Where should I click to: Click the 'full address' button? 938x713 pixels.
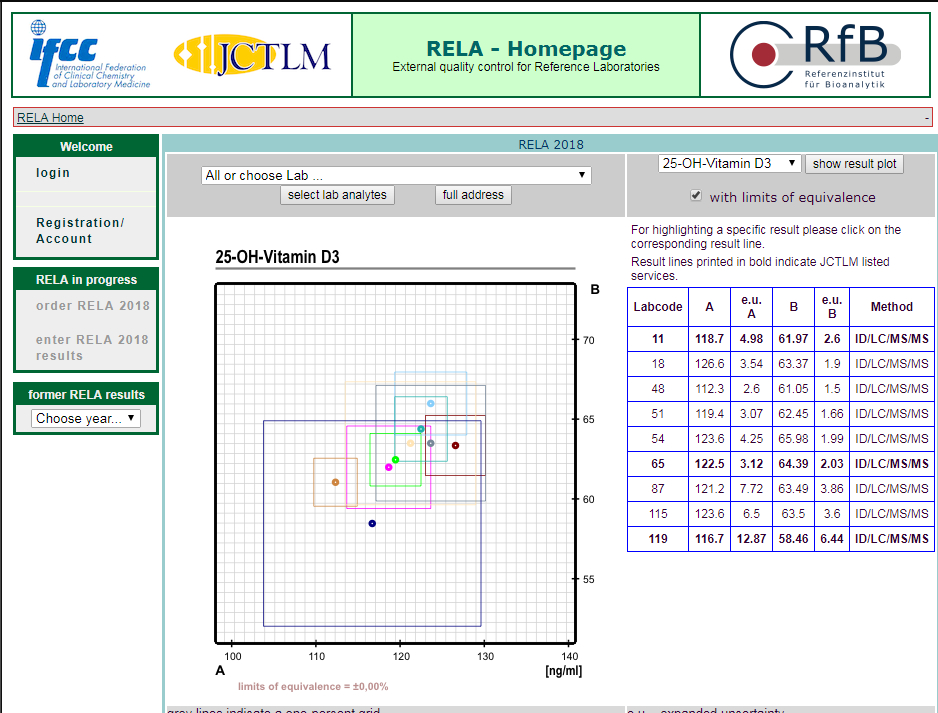coord(473,195)
